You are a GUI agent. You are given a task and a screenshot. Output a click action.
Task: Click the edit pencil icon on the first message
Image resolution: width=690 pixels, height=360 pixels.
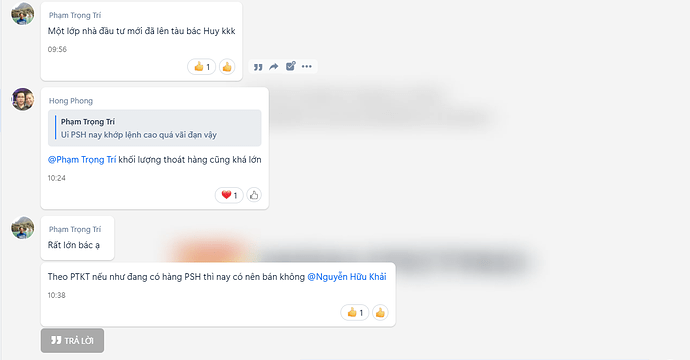click(290, 66)
